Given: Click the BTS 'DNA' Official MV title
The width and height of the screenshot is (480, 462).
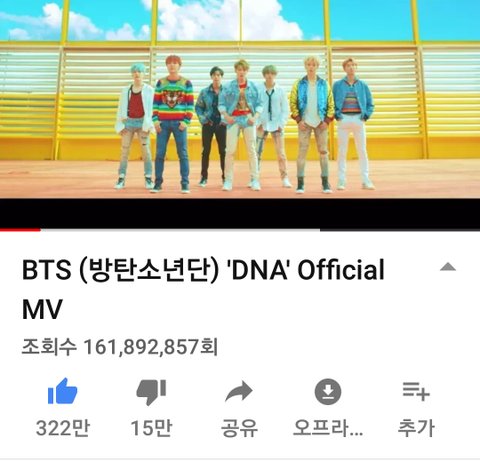Looking at the screenshot, I should click(x=203, y=289).
